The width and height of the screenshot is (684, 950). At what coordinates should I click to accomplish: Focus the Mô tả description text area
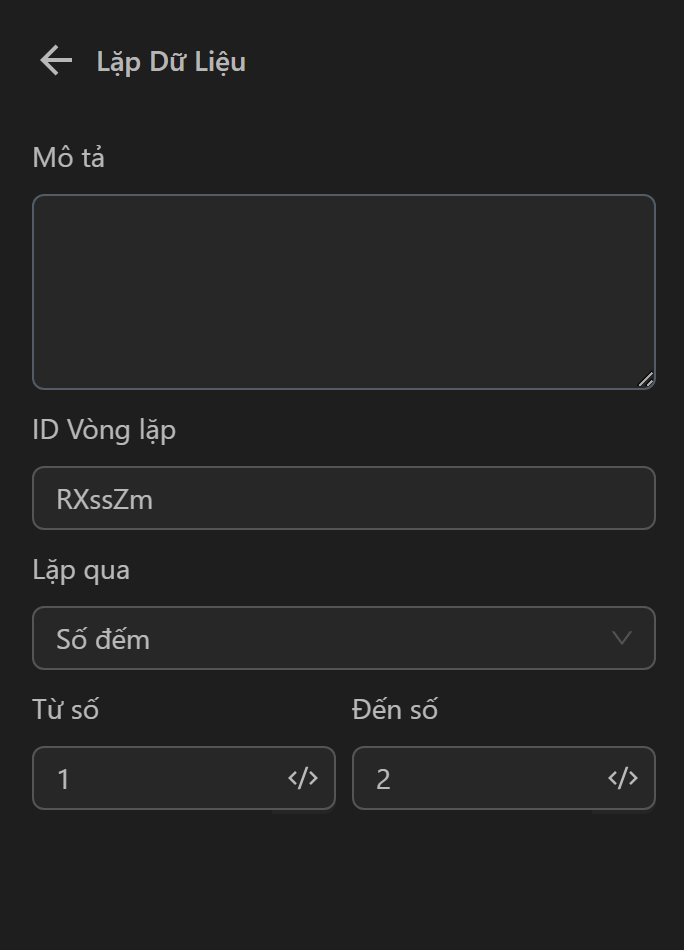click(343, 291)
